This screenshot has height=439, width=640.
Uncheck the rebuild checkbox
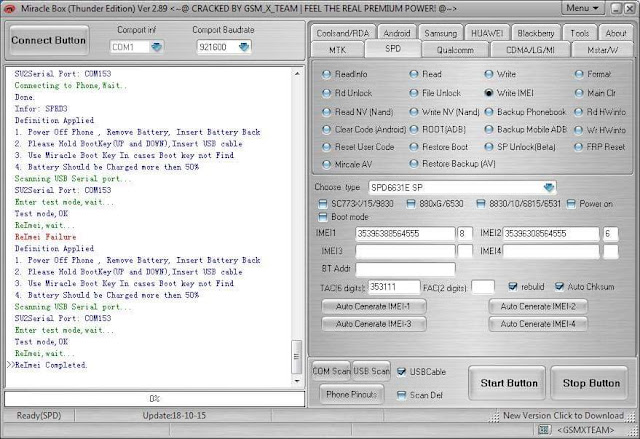(x=513, y=287)
